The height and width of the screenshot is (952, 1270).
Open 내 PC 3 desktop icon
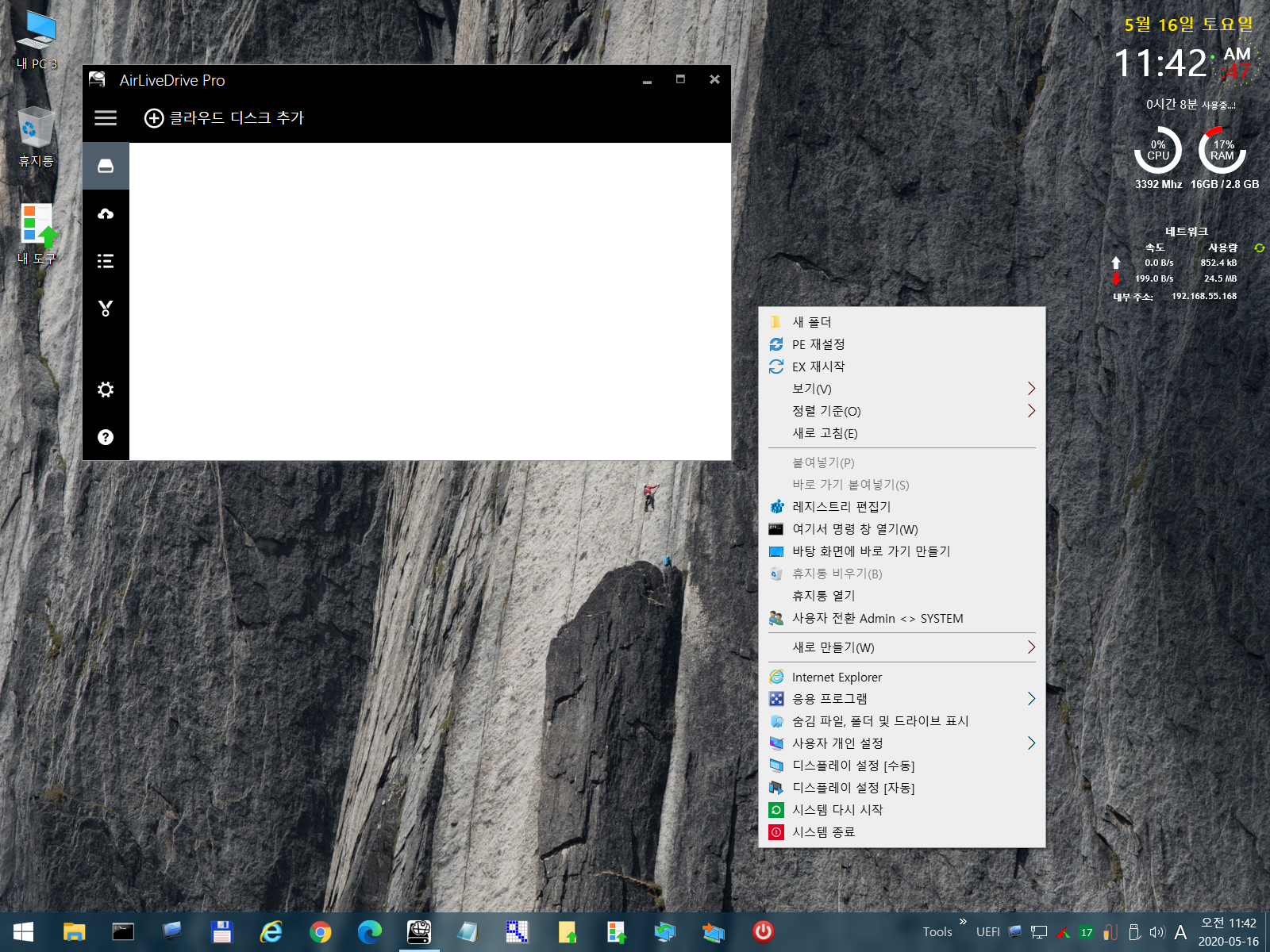(x=37, y=40)
